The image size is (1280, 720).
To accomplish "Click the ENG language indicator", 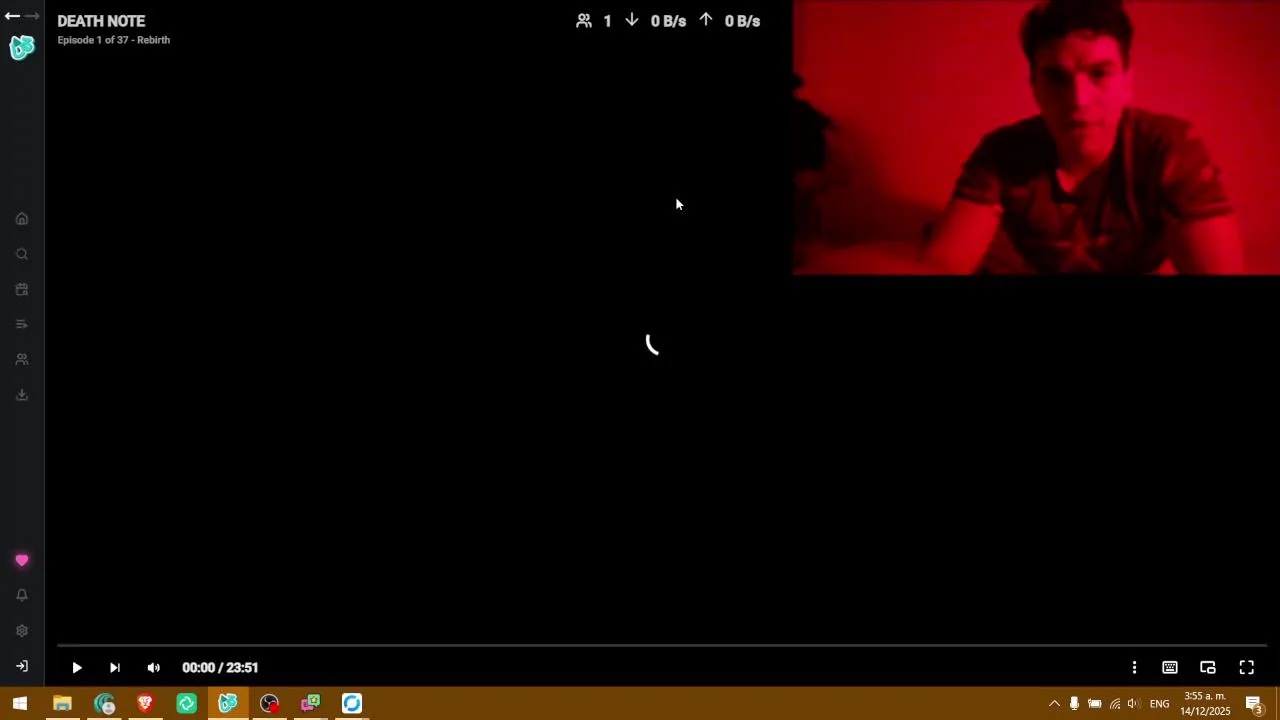I will (1160, 704).
